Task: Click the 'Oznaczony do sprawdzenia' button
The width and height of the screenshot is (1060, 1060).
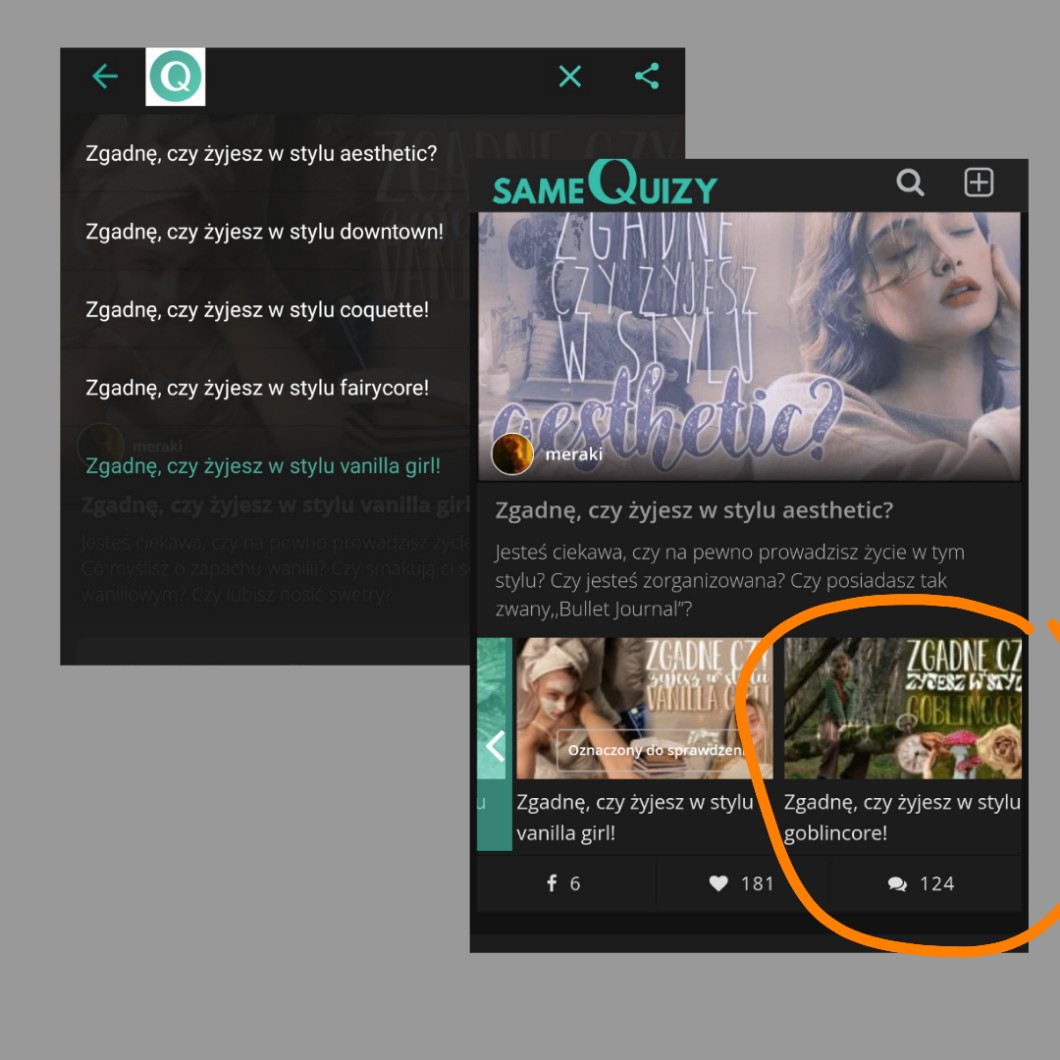Action: 655,750
